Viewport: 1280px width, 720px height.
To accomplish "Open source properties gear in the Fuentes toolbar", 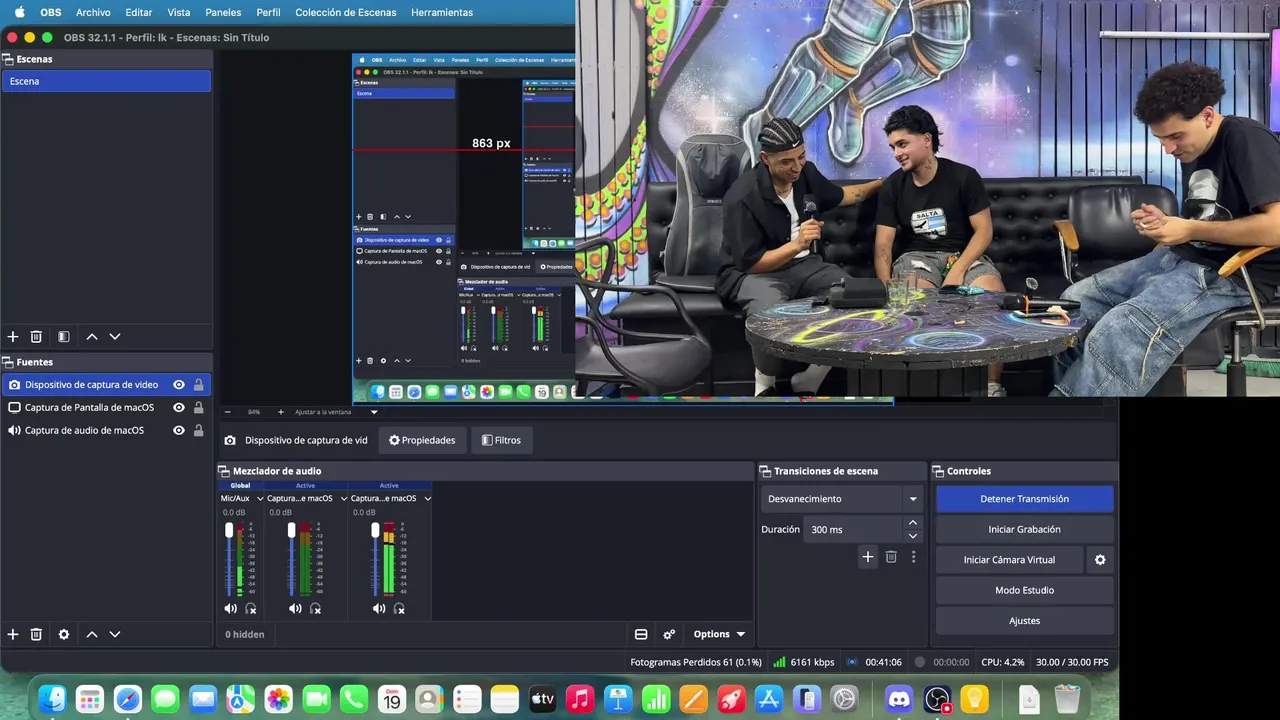I will [64, 634].
